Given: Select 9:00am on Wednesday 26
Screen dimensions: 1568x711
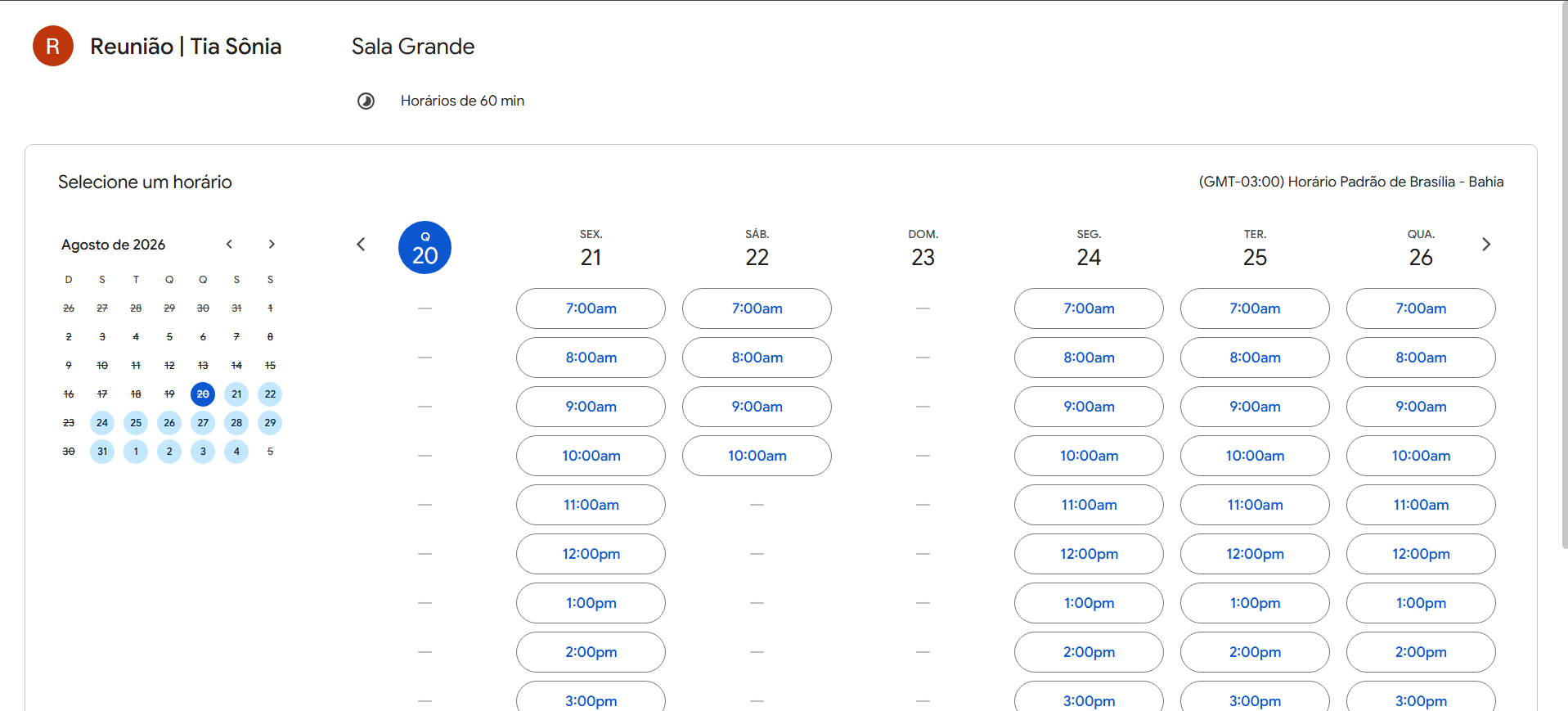Looking at the screenshot, I should (1421, 407).
